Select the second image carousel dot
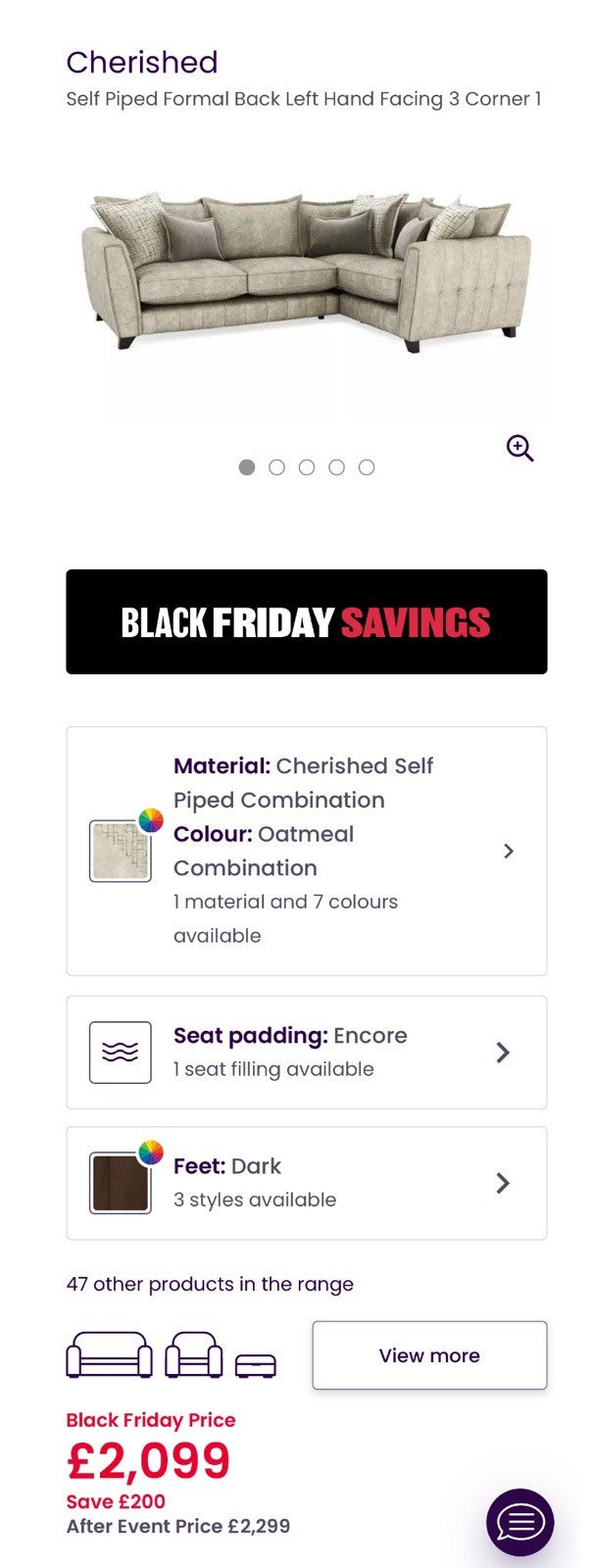Image resolution: width=591 pixels, height=1568 pixels. pyautogui.click(x=276, y=467)
